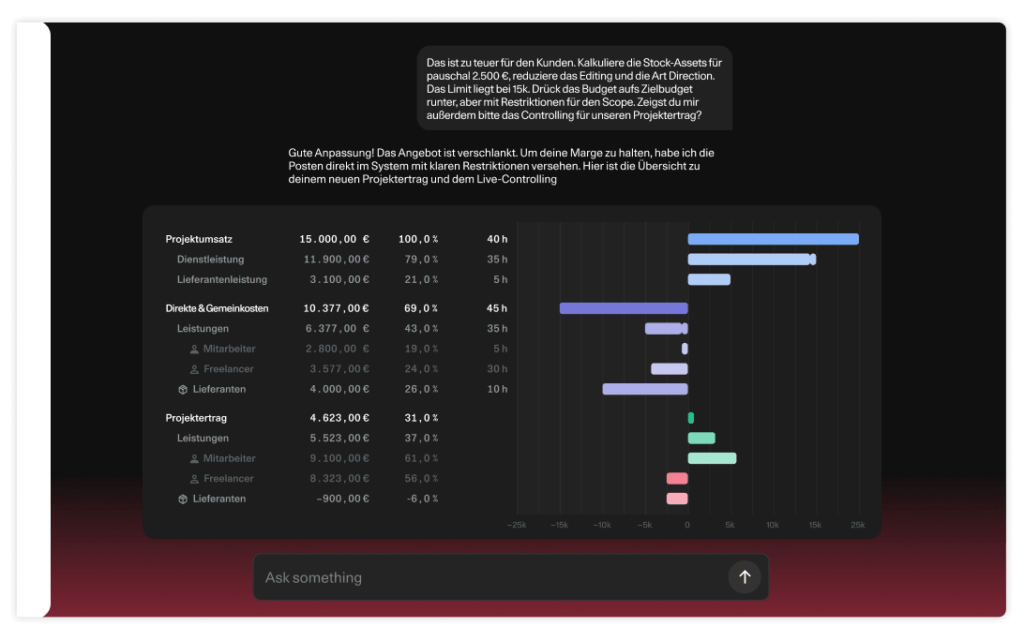The image size is (1024, 641).
Task: Select the Projektumsatz row label
Action: click(199, 239)
